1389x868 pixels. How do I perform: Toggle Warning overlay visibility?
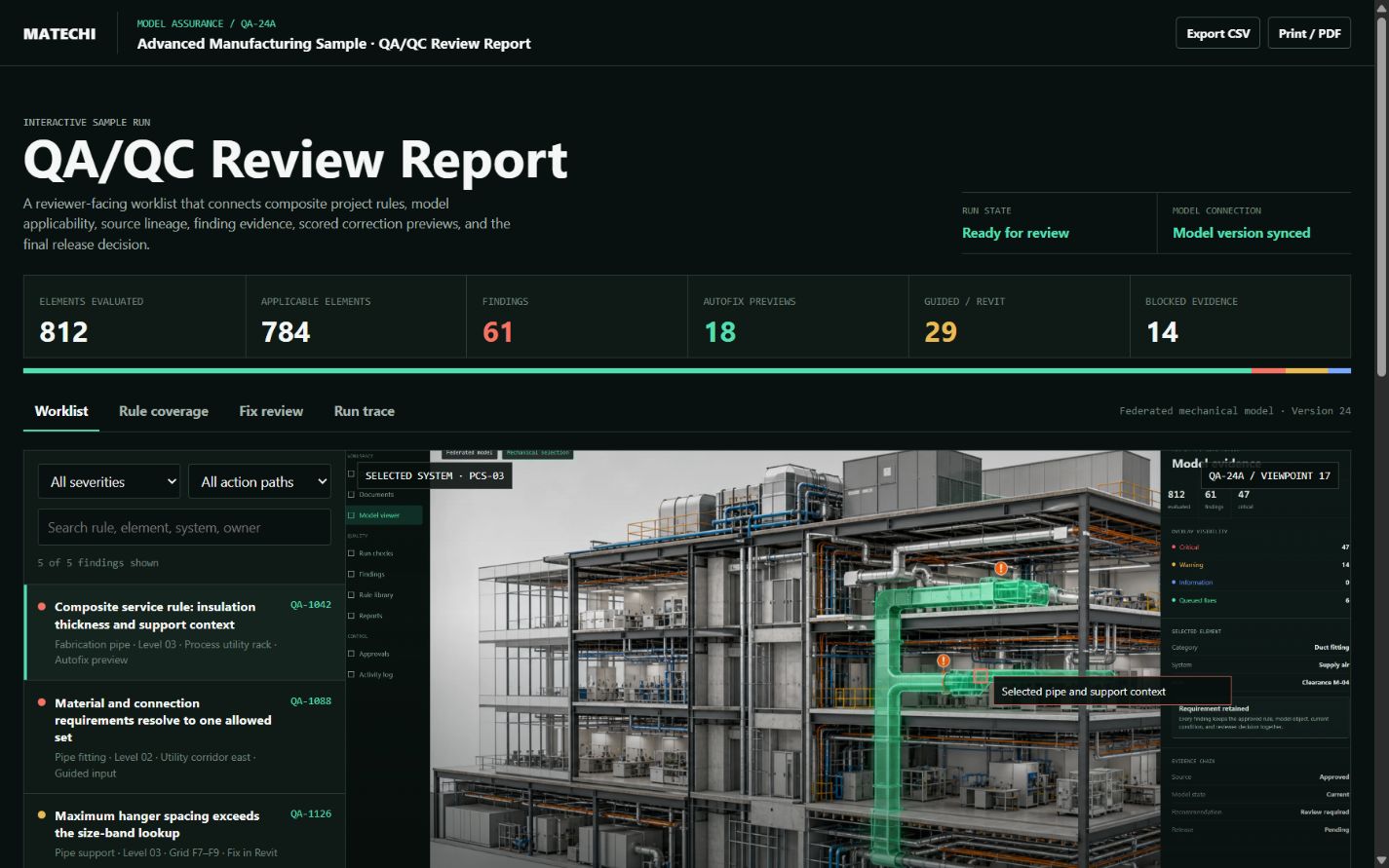click(1260, 565)
